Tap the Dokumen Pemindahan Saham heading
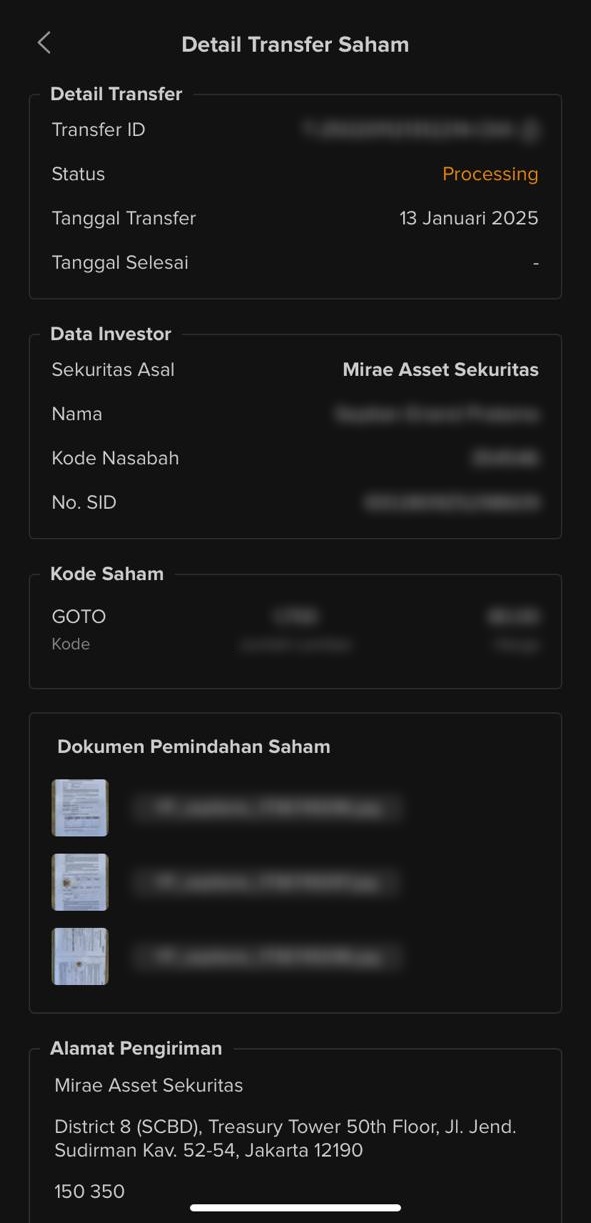Image resolution: width=591 pixels, height=1223 pixels. [x=194, y=747]
